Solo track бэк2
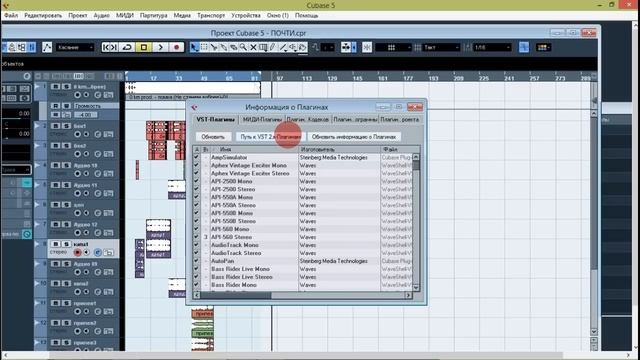Image resolution: width=640 pixels, height=360 pixels. (67, 146)
